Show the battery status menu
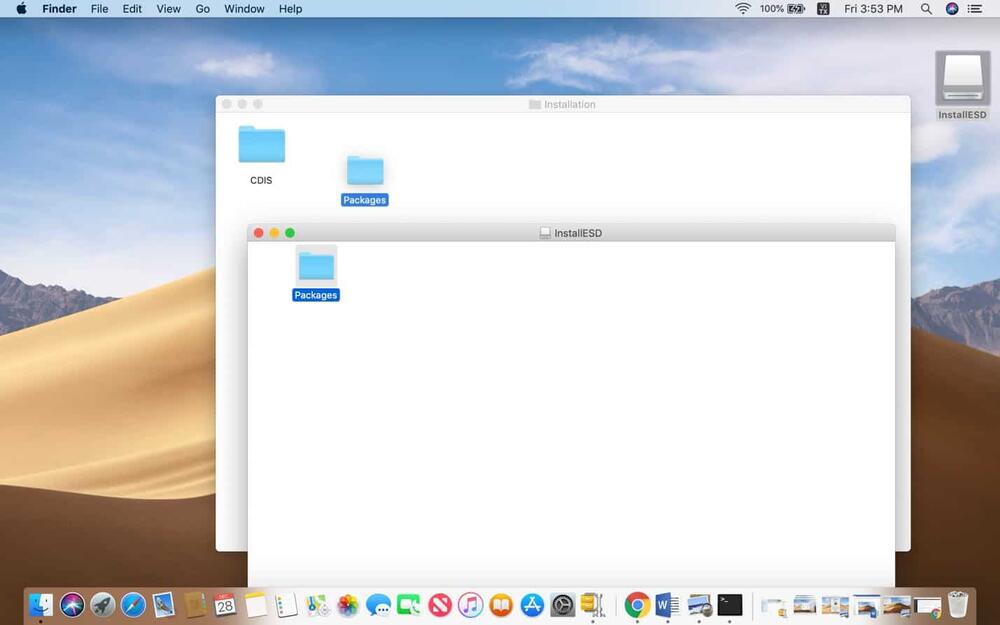The width and height of the screenshot is (1000, 625). (x=796, y=9)
